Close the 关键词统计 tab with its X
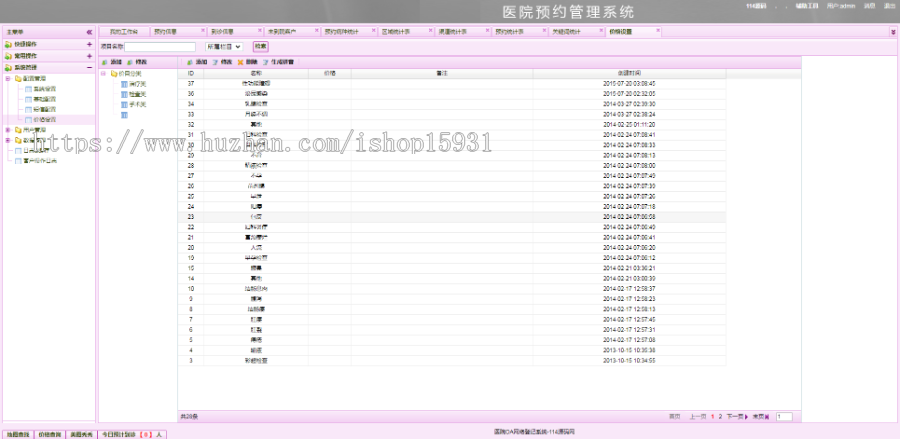 coord(601,30)
